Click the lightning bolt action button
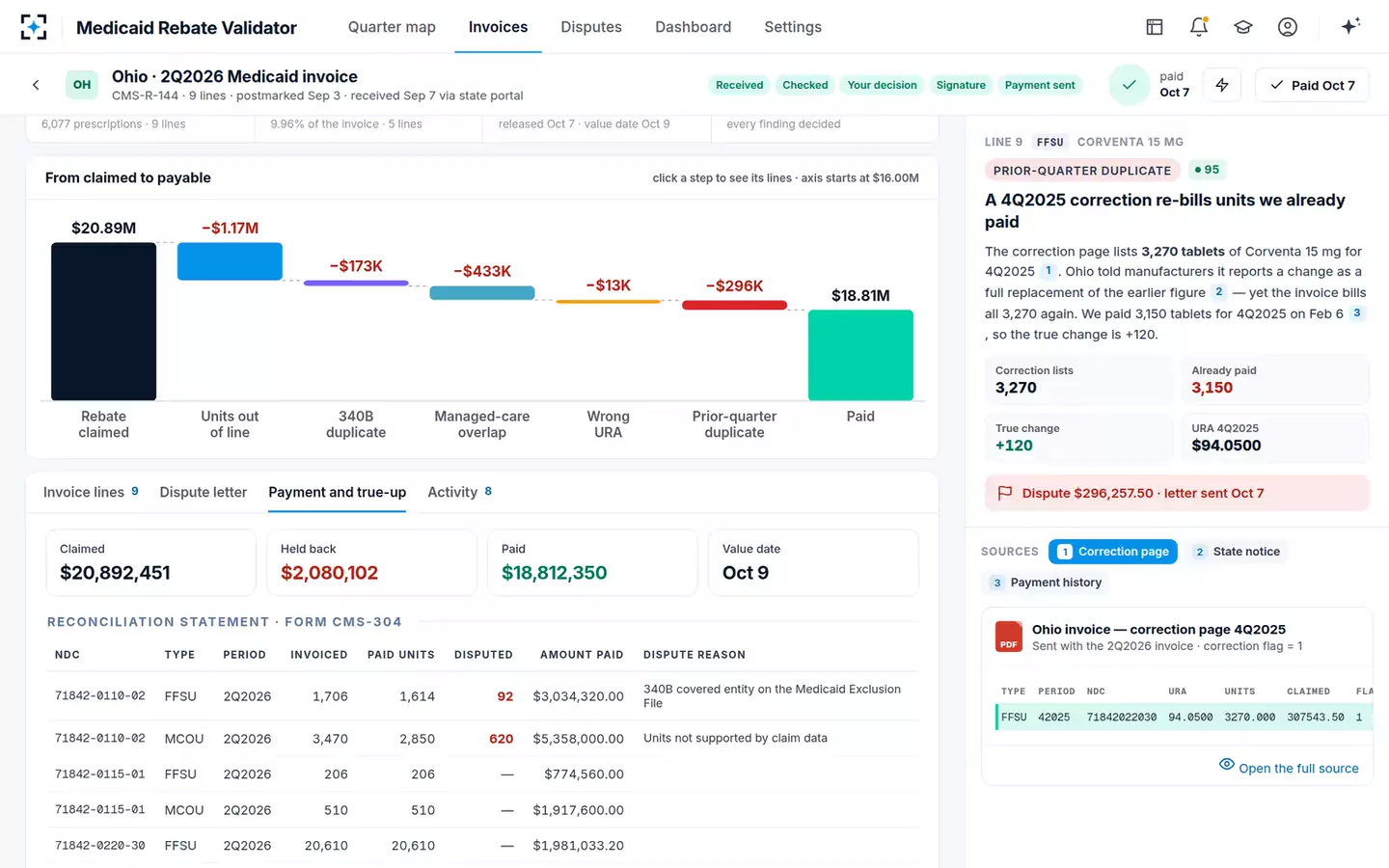1389x868 pixels. point(1222,85)
